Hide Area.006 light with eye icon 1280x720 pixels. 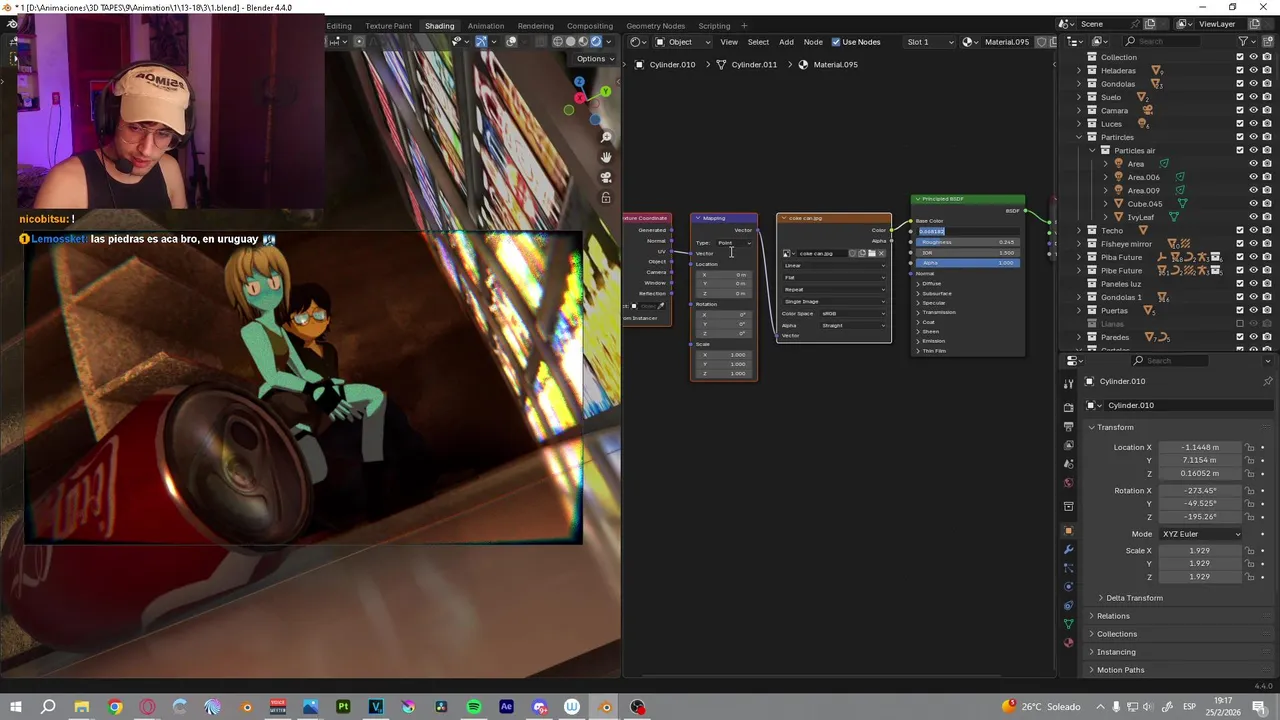[1253, 177]
